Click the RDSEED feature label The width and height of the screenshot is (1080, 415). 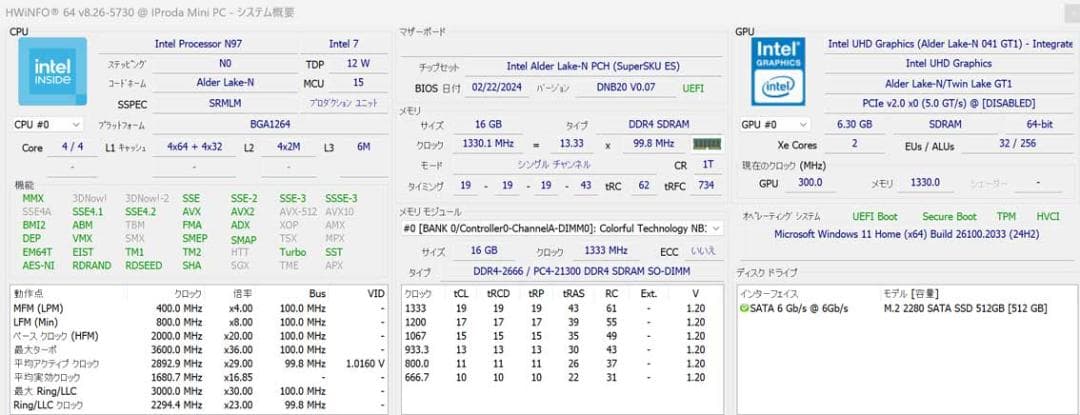click(x=144, y=265)
